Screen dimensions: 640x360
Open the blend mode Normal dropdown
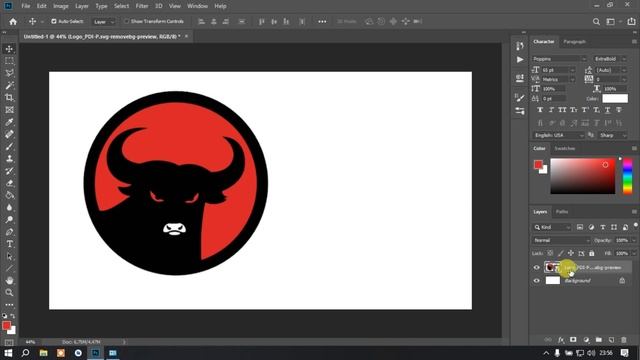(x=561, y=240)
